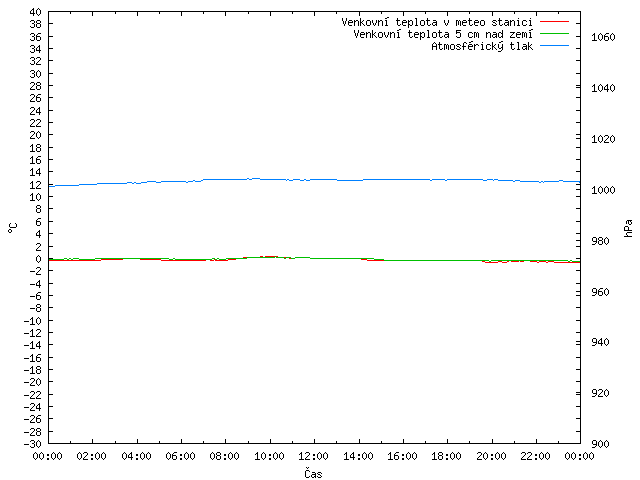The height and width of the screenshot is (480, 640).
Task: Click the 08:00 time axis label
Action: (x=225, y=456)
